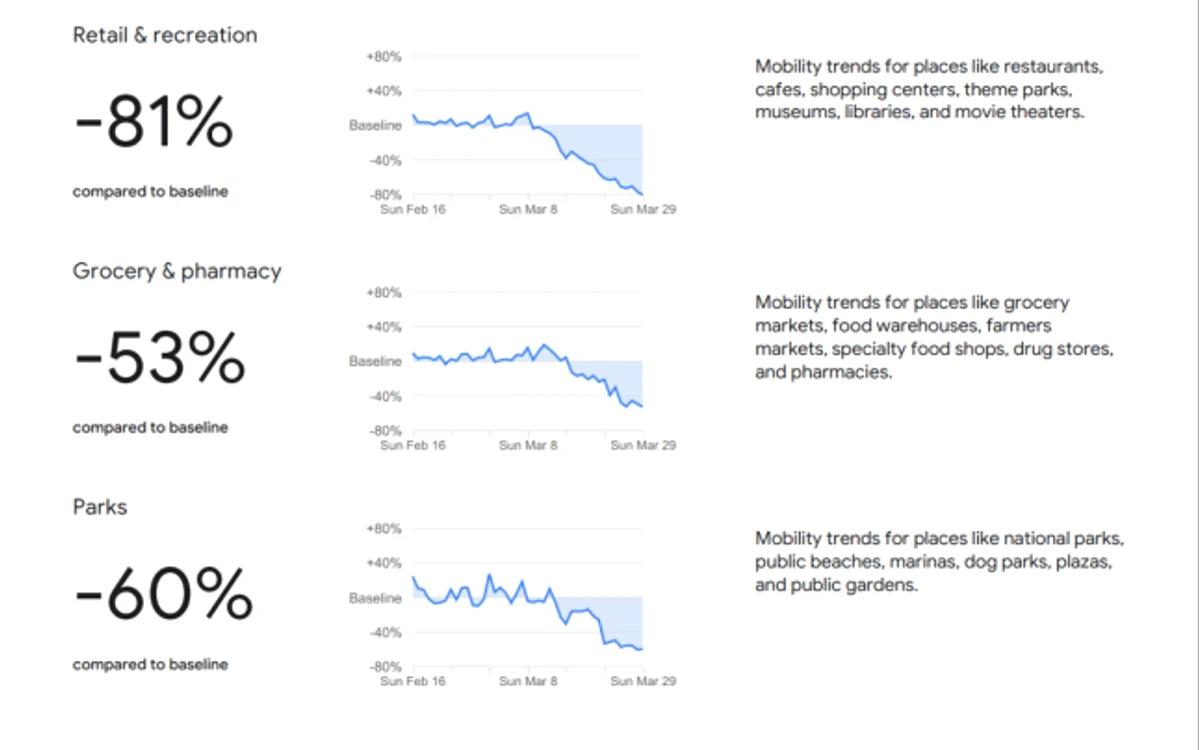The height and width of the screenshot is (750, 1199).
Task: Click the Parks trend chart
Action: (512, 604)
